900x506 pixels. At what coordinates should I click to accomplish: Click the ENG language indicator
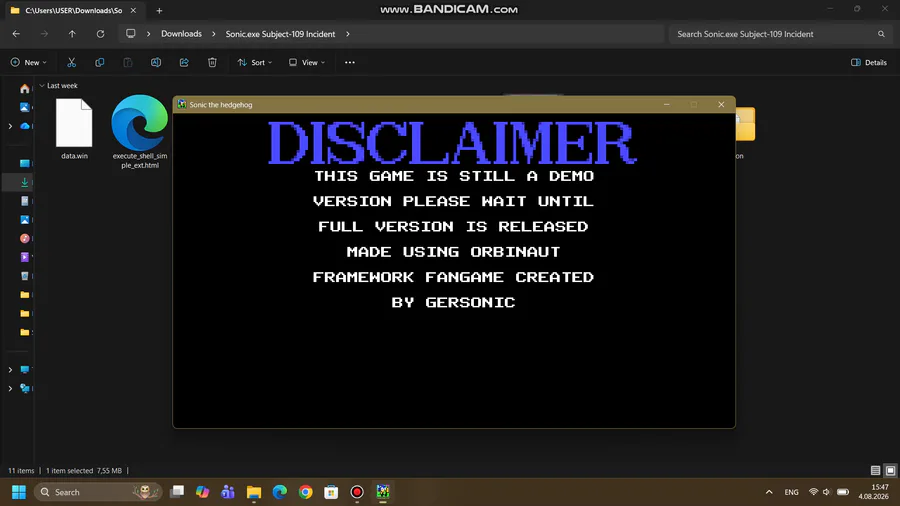pos(792,492)
